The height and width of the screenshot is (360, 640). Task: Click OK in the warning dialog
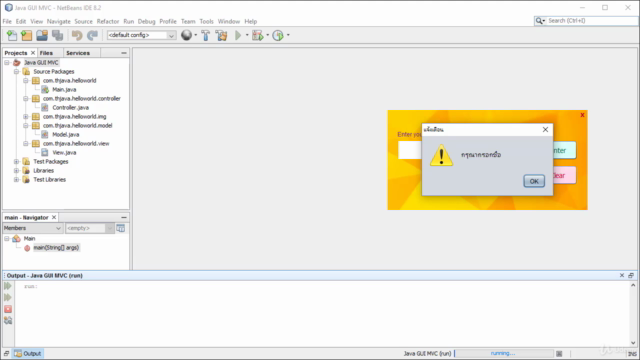[x=534, y=181]
